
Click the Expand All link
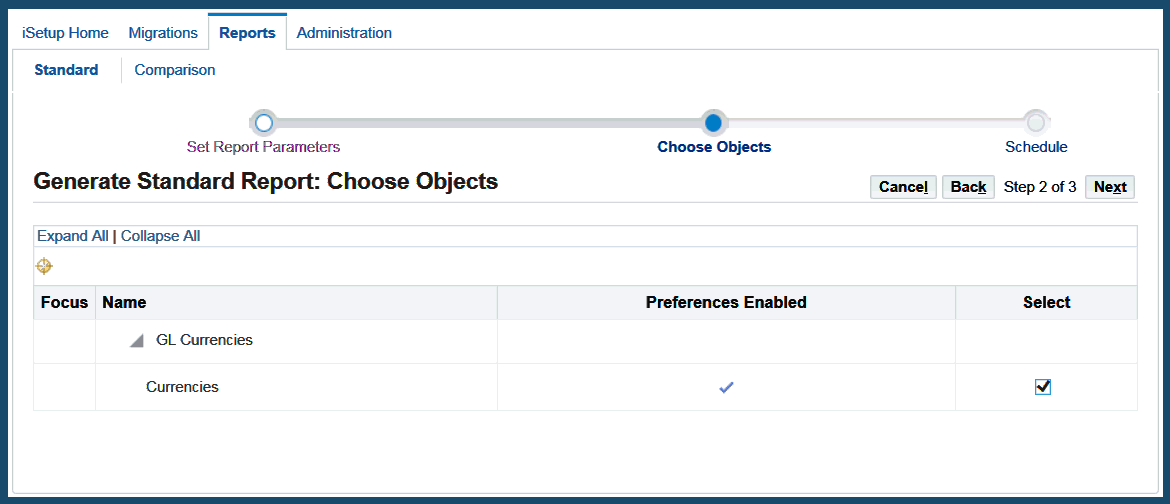pyautogui.click(x=73, y=236)
